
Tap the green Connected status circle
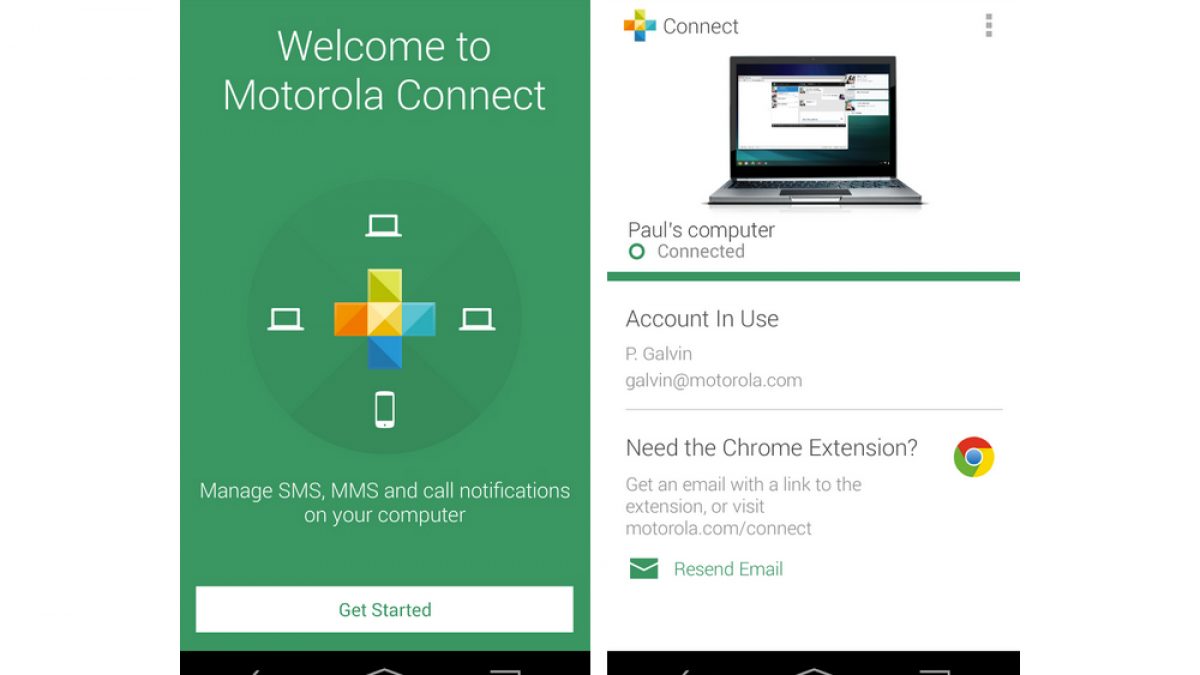636,252
